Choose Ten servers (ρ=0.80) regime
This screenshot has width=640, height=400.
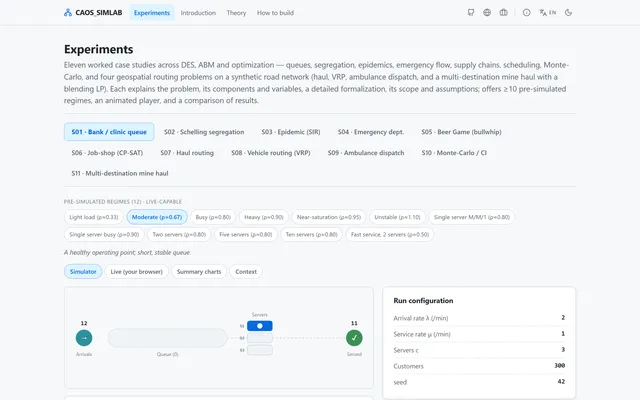point(311,235)
